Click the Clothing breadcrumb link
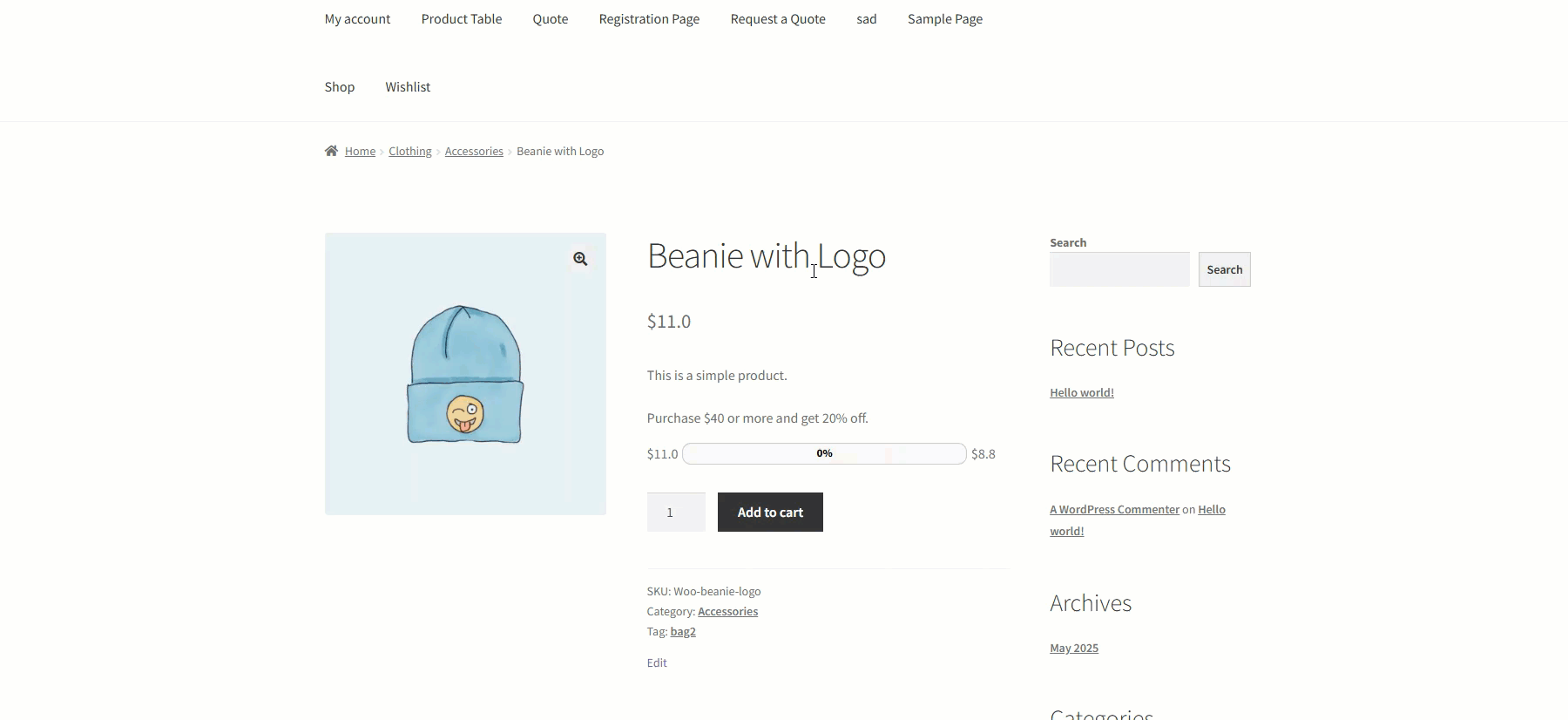1568x720 pixels. (x=410, y=152)
